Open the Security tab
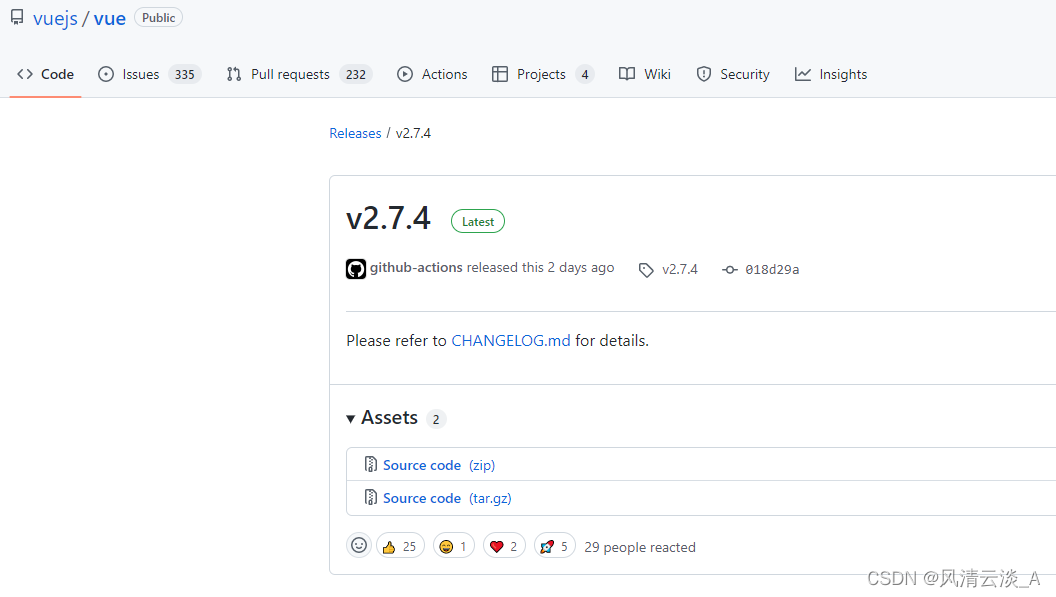Viewport: 1056px width, 597px height. (x=733, y=74)
